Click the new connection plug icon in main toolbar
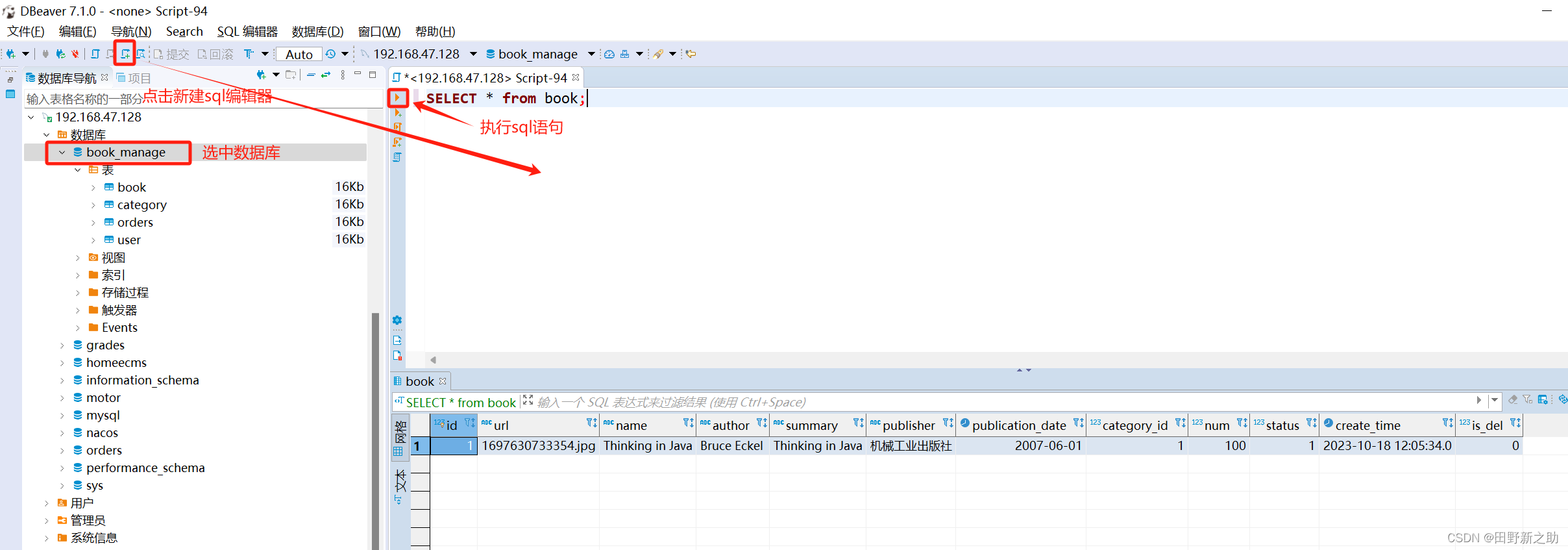The width and height of the screenshot is (1568, 550). pyautogui.click(x=11, y=54)
